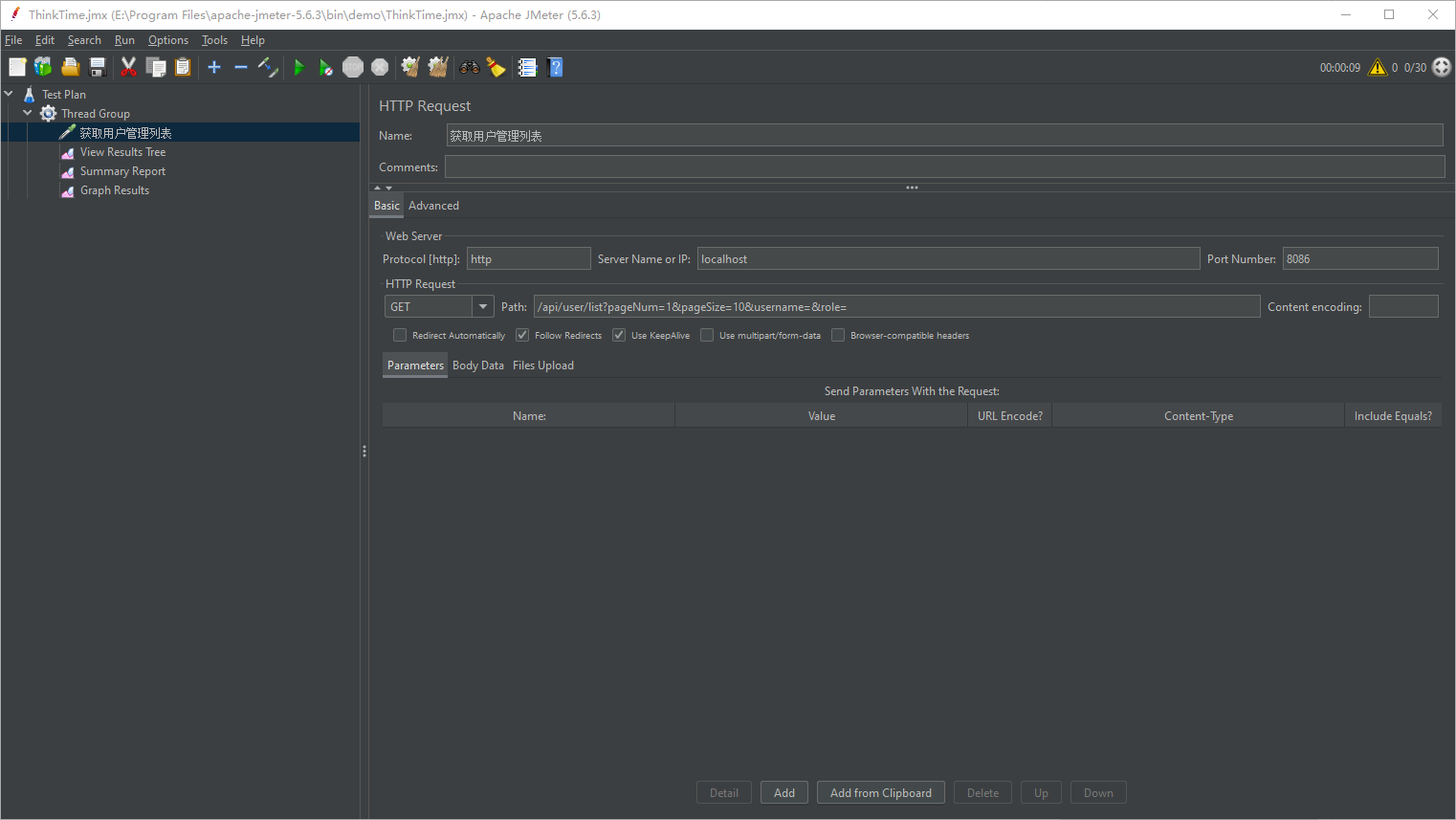This screenshot has width=1456, height=820.
Task: Open the Templates icon in toolbar
Action: point(43,67)
